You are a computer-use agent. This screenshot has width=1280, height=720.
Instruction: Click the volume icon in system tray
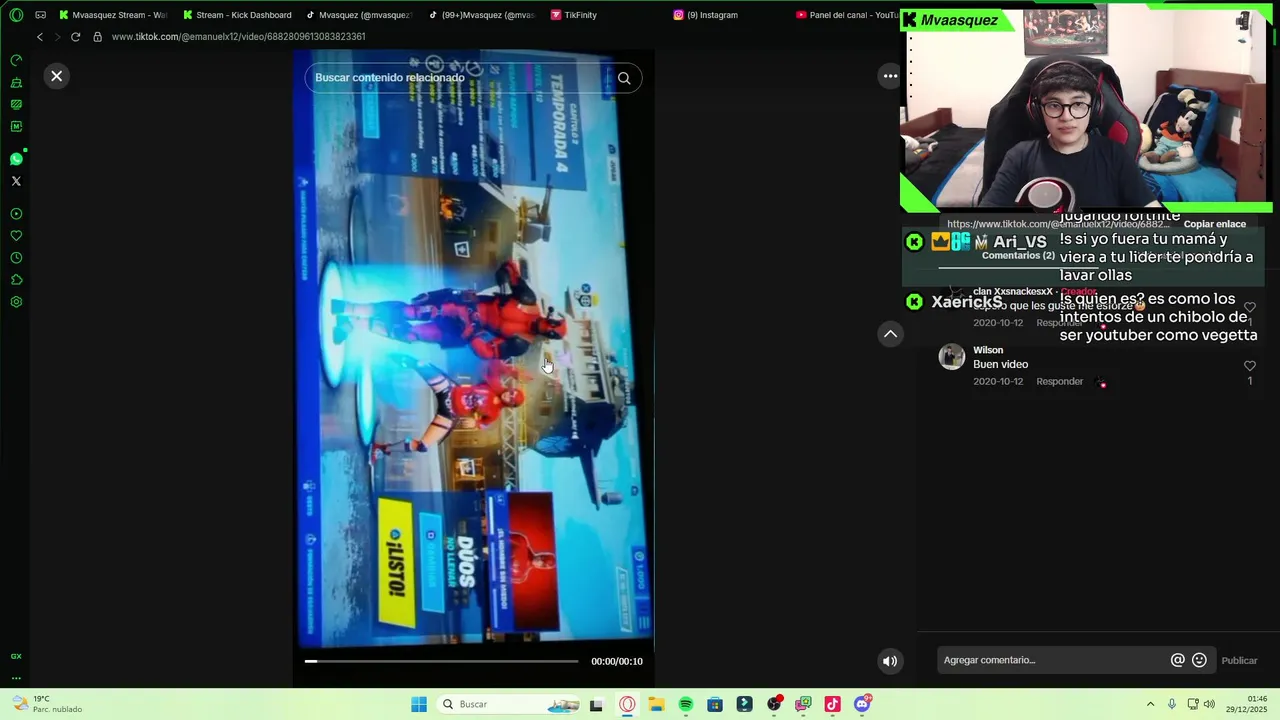coord(1209,704)
